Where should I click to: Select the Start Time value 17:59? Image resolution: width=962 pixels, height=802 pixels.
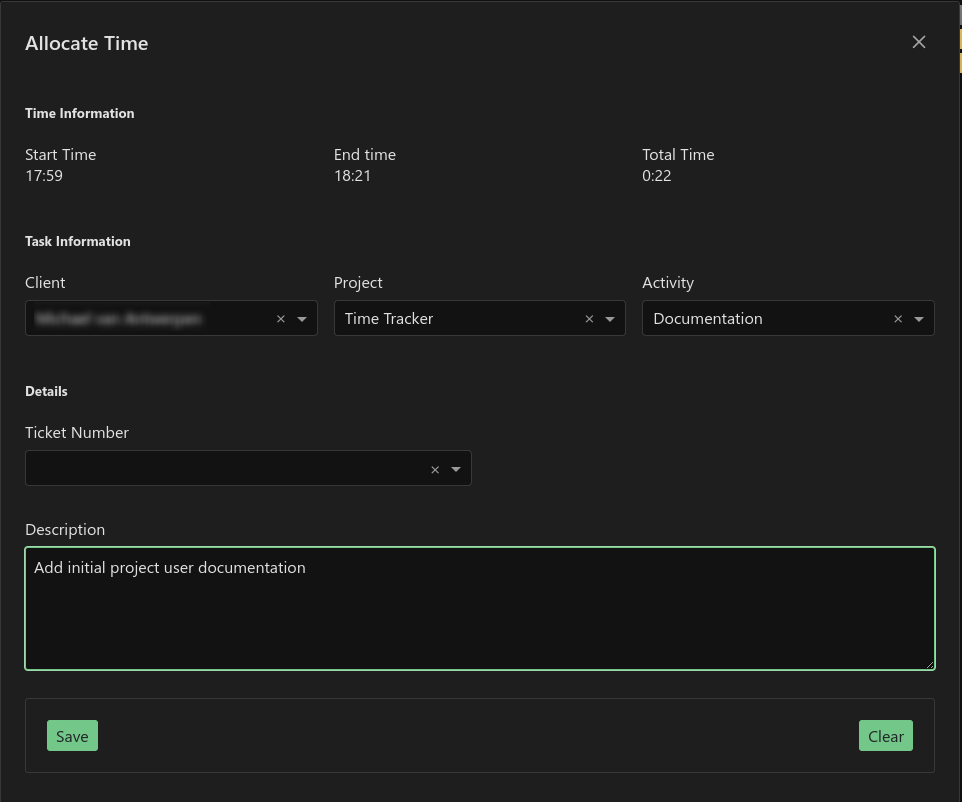click(44, 175)
